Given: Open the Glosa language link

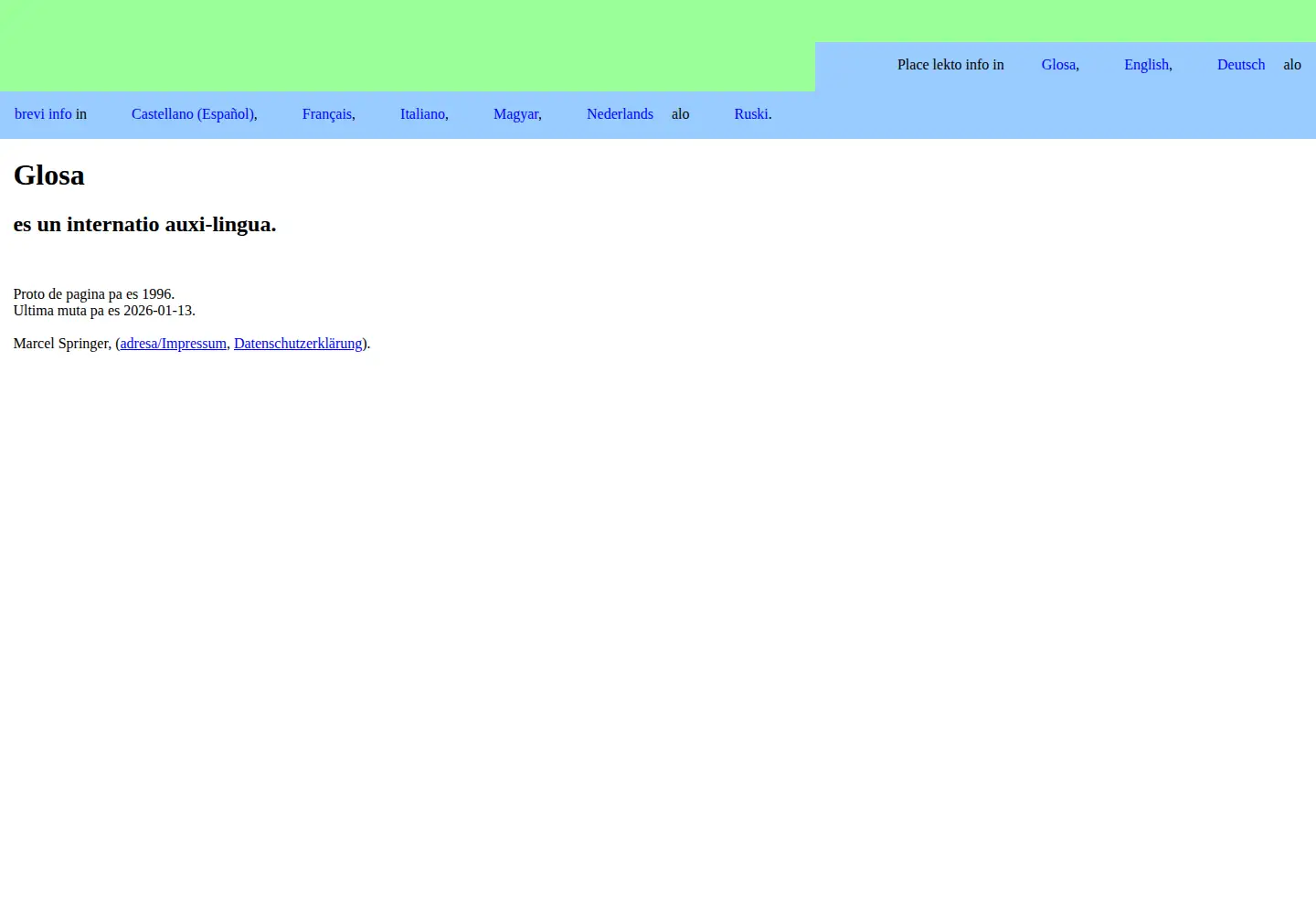Looking at the screenshot, I should click(x=1060, y=65).
